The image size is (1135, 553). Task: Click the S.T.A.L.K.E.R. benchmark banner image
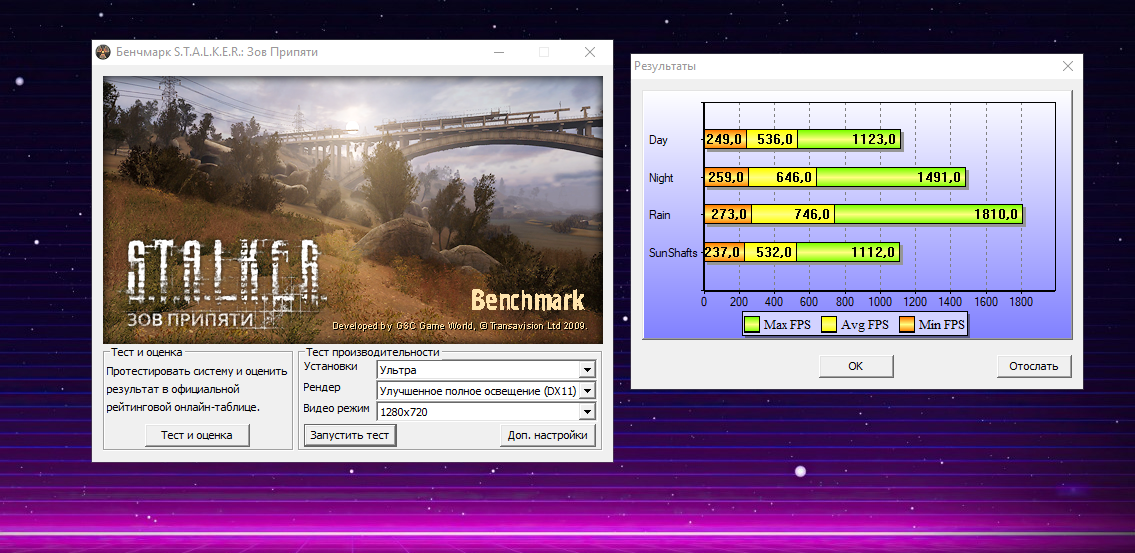pos(353,210)
